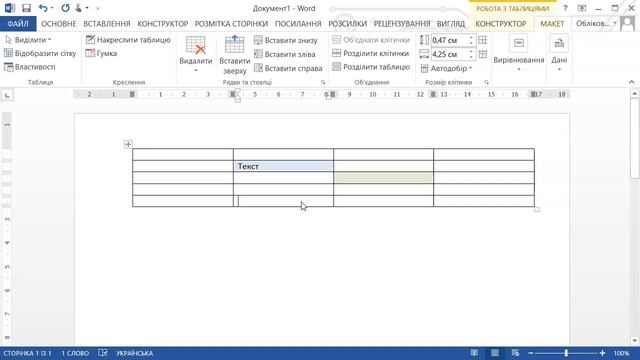640x360 pixels.
Task: Expand the Видалити dropdown arrow
Action: click(196, 70)
